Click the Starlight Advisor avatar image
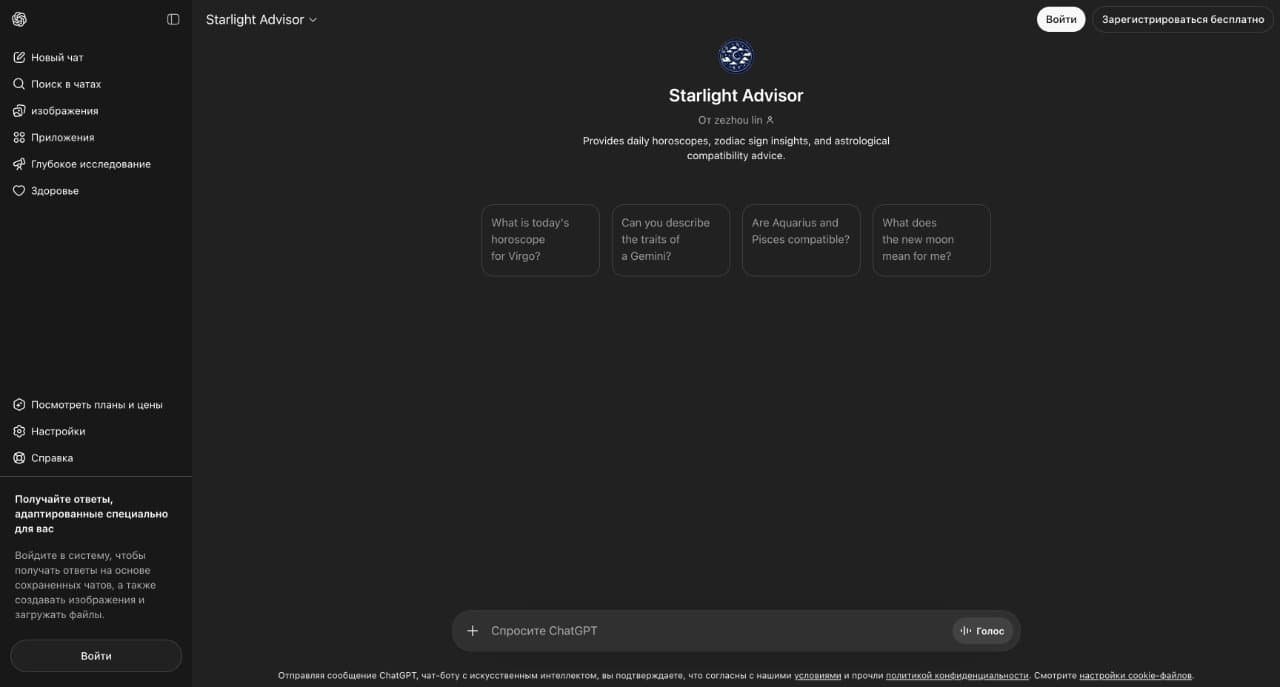Image resolution: width=1280 pixels, height=687 pixels. coord(736,56)
